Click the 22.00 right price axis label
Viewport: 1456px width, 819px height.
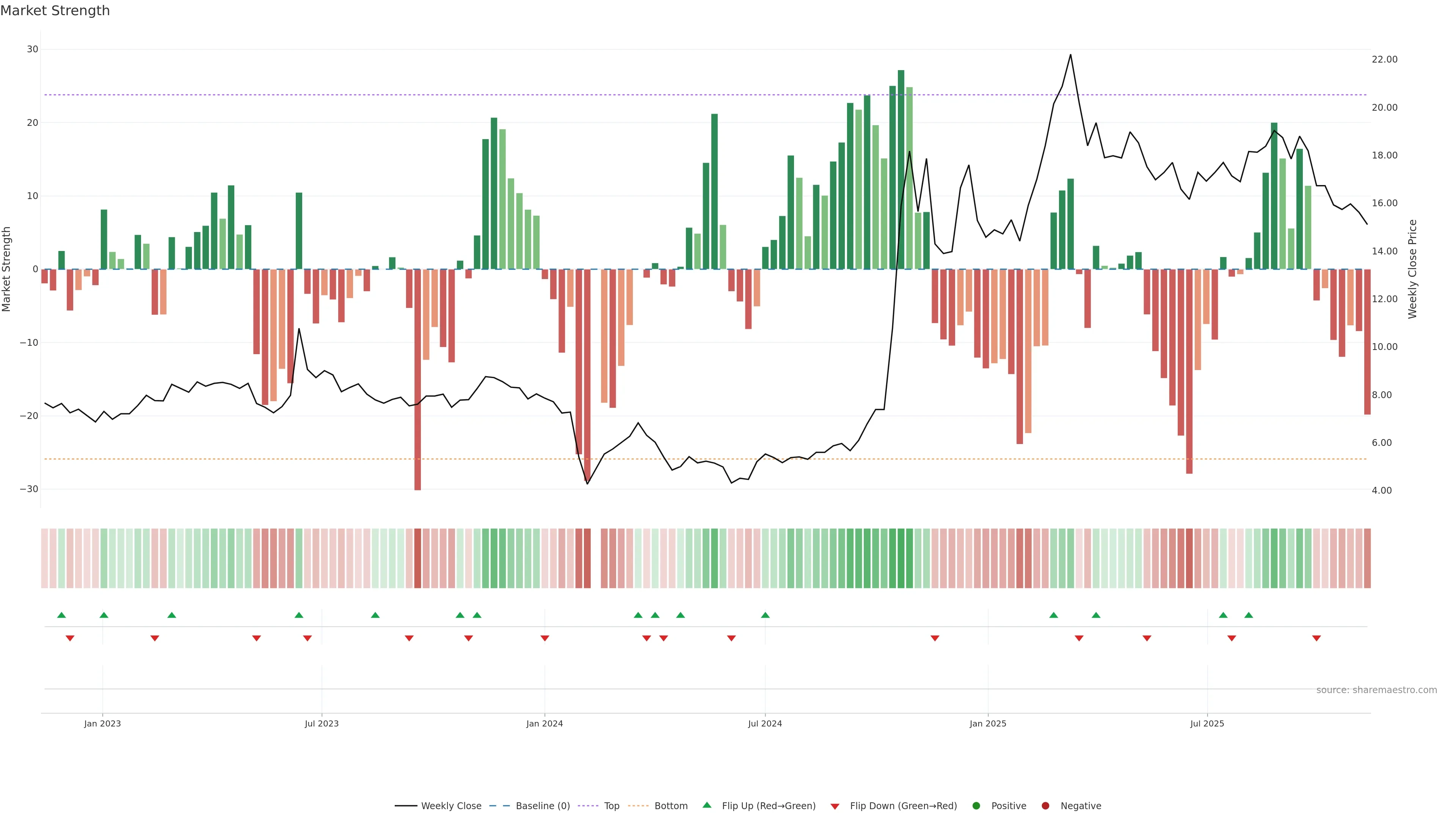point(1384,60)
